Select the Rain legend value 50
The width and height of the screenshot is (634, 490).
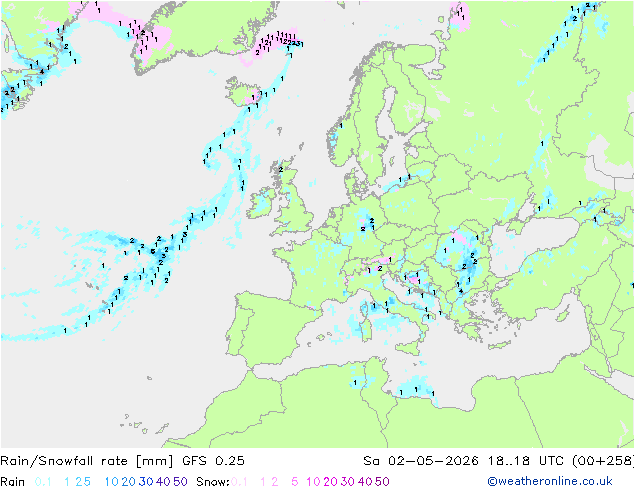click(x=180, y=482)
